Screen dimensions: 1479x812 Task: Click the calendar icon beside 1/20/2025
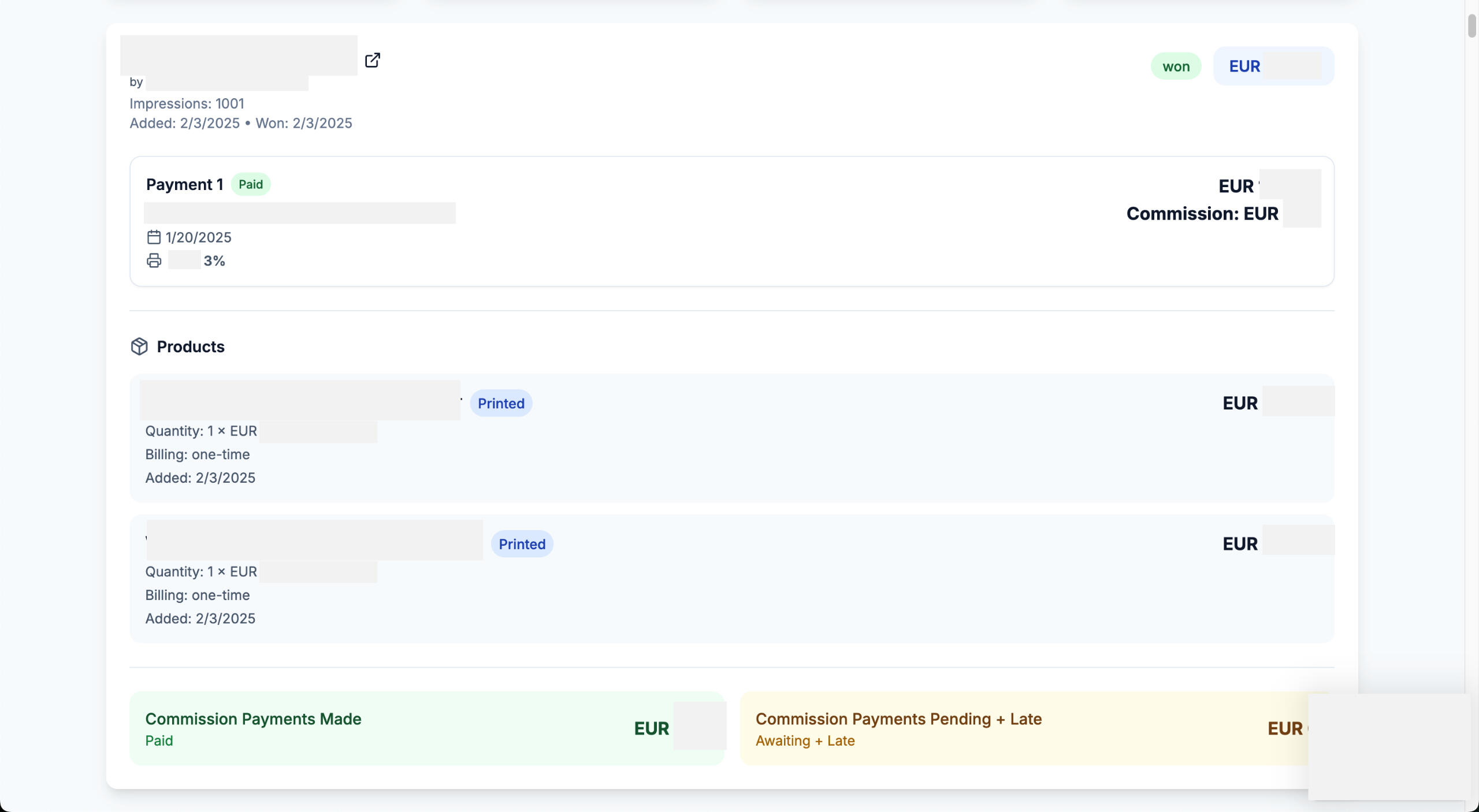tap(153, 237)
